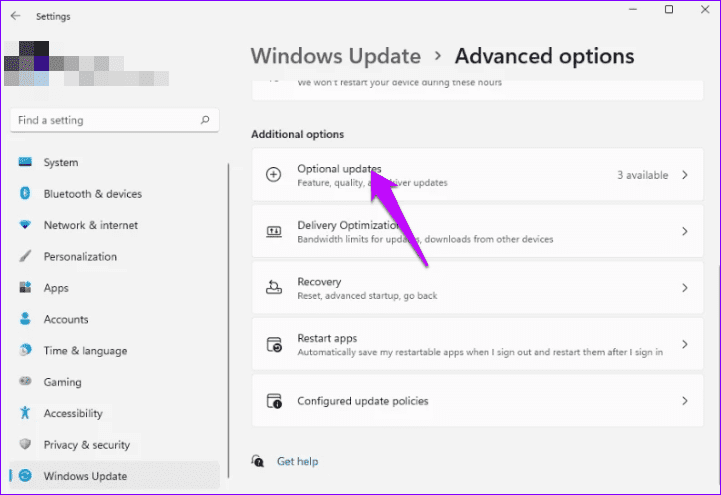The width and height of the screenshot is (721, 495).
Task: Click the Get help link
Action: (x=297, y=461)
